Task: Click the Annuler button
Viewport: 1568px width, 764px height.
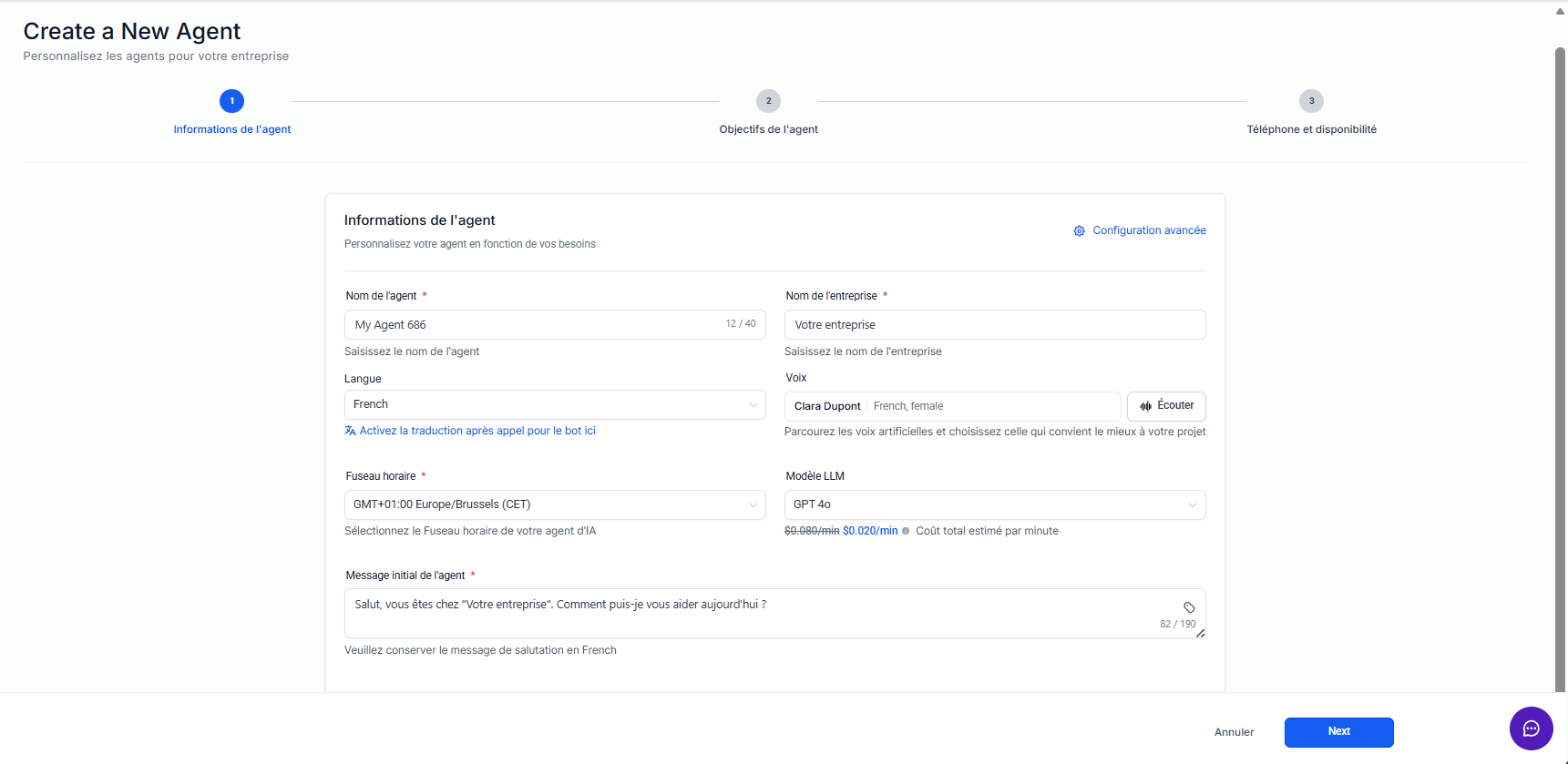Action: 1234,732
